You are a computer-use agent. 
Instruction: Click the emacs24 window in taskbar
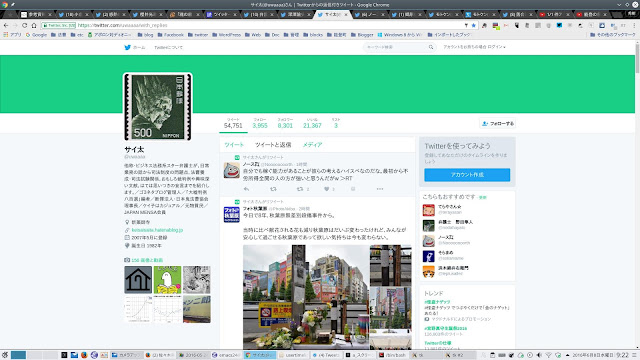tap(226, 355)
